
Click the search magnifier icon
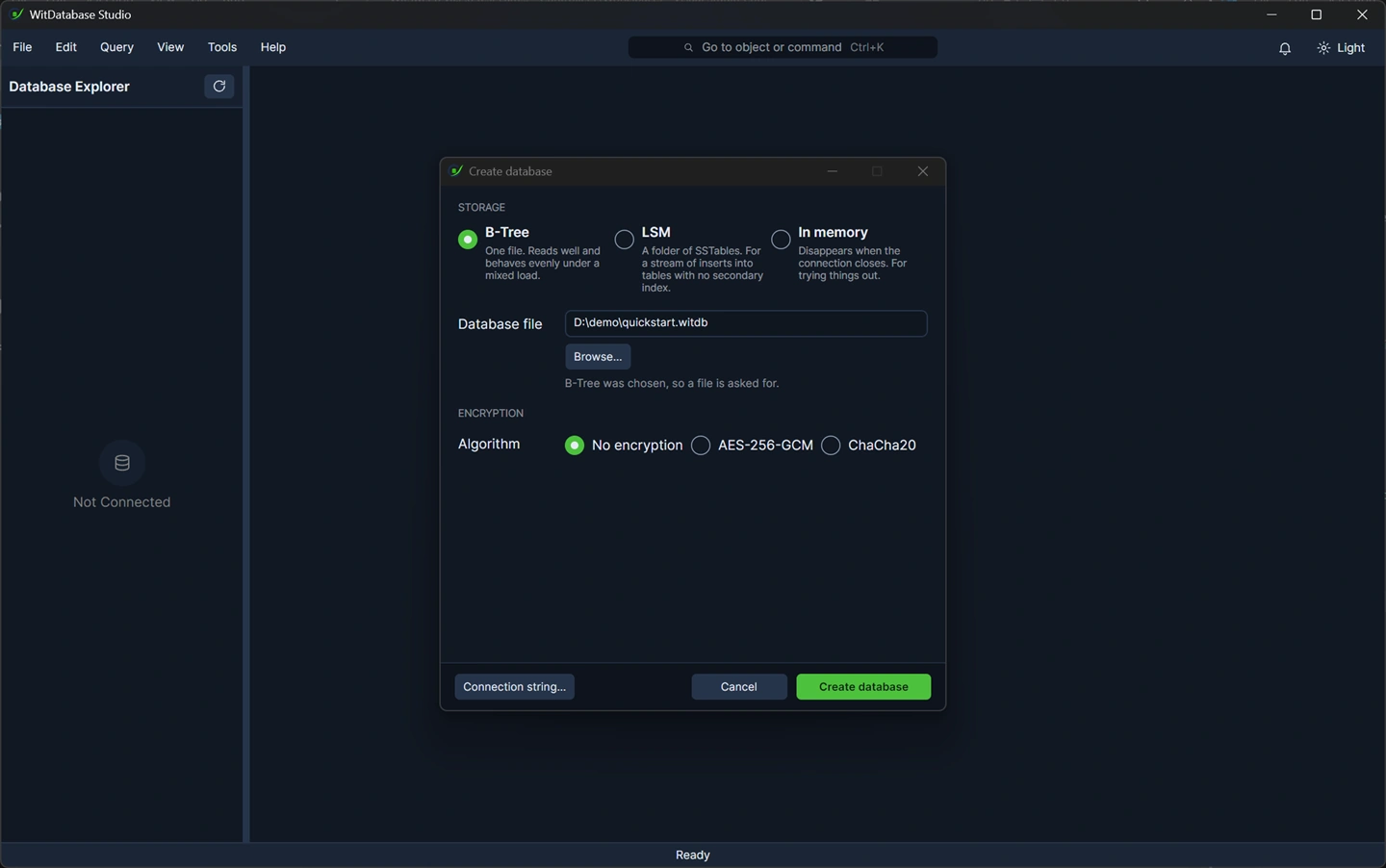coord(688,47)
